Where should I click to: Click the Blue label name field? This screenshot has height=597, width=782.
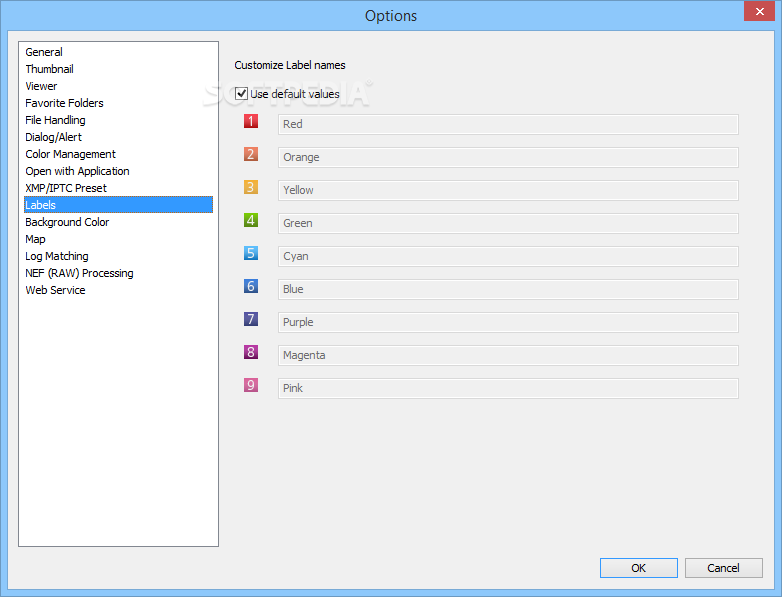pos(508,289)
